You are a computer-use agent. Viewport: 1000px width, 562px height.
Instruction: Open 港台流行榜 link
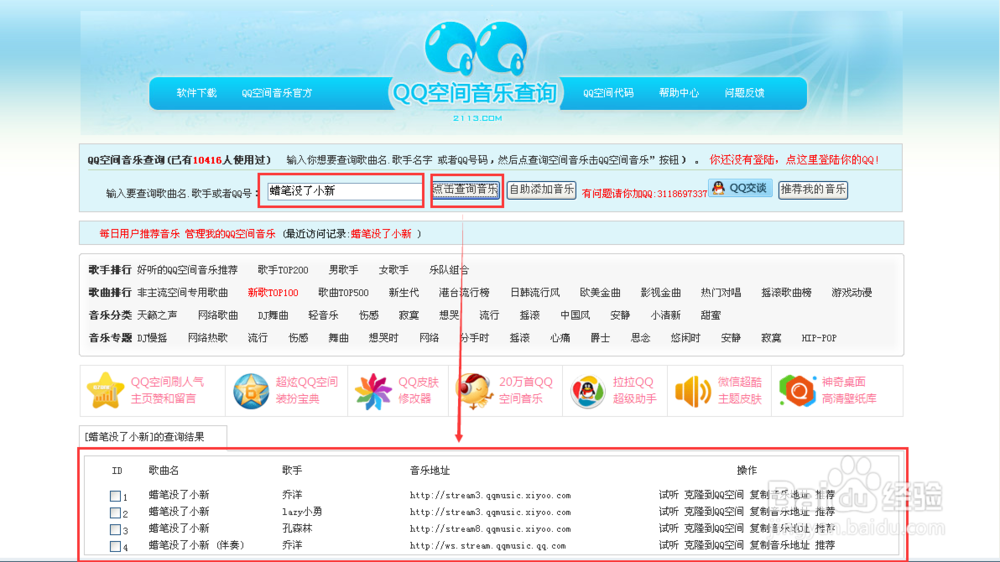click(464, 293)
